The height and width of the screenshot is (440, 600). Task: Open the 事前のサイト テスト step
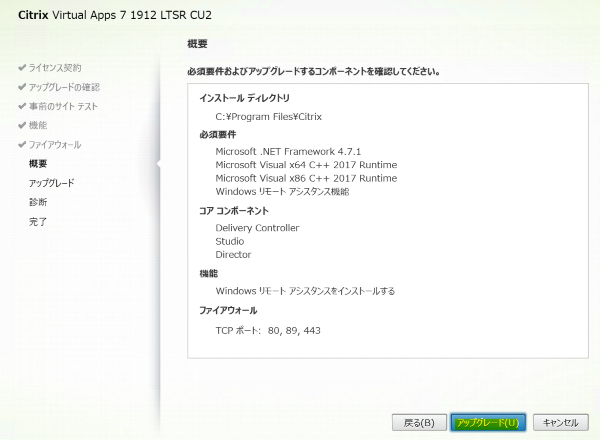click(63, 106)
